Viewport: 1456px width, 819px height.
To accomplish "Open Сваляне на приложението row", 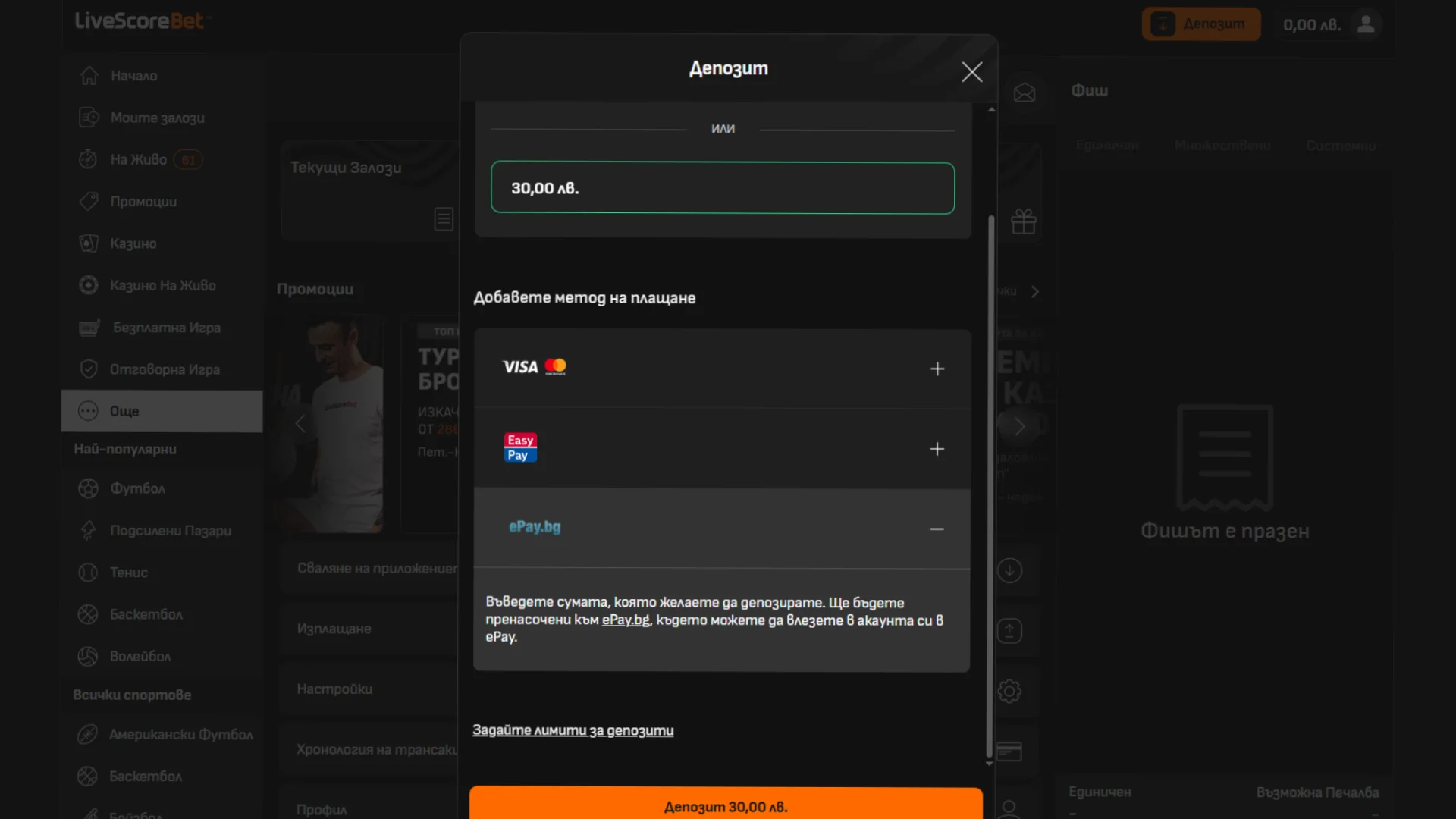I will click(x=370, y=568).
